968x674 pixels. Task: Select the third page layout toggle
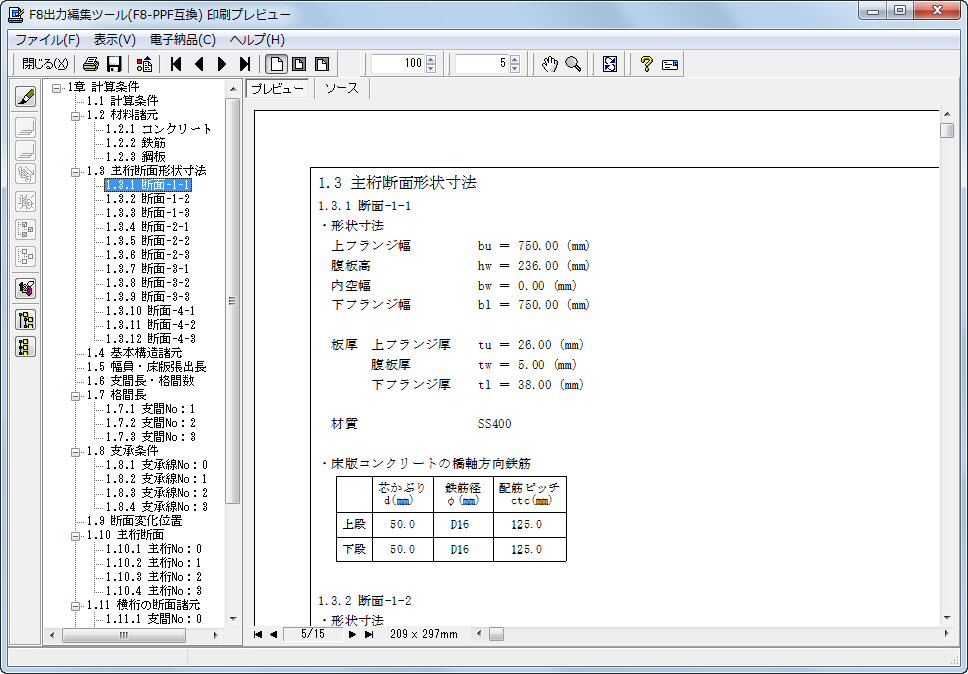click(x=322, y=64)
